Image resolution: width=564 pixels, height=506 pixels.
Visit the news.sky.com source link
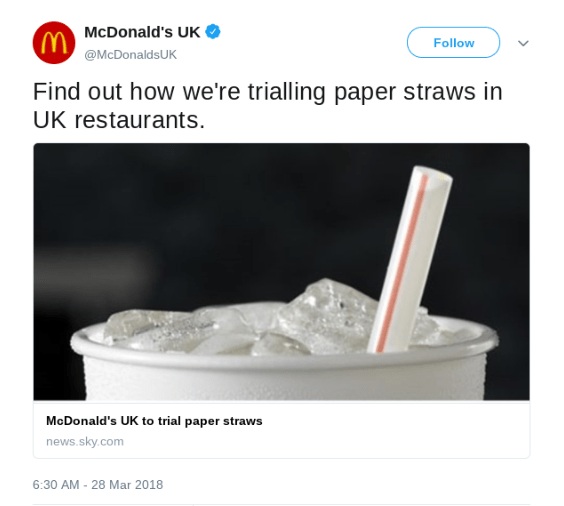(85, 441)
